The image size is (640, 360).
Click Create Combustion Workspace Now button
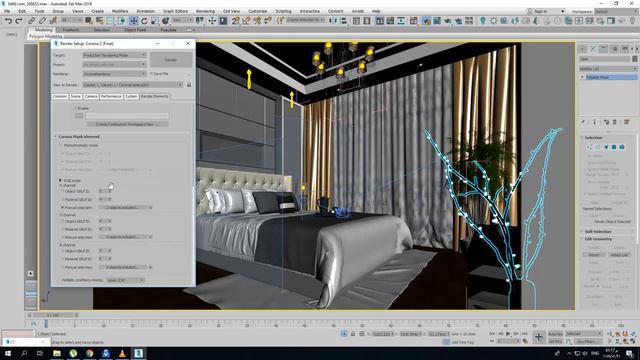127,124
